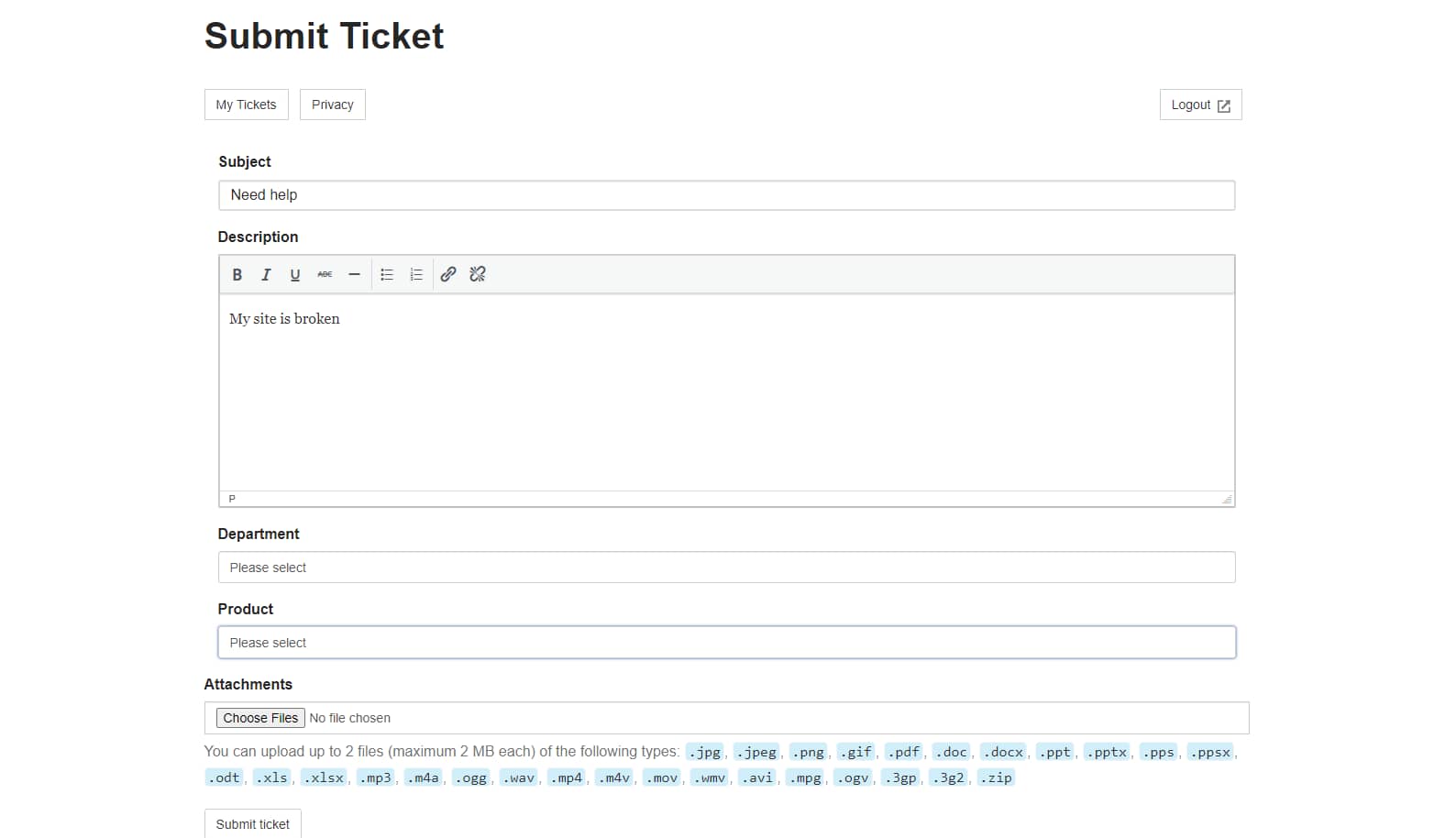Click the .ppsx file type tag
Screen dimensions: 1456x838
click(x=1210, y=752)
